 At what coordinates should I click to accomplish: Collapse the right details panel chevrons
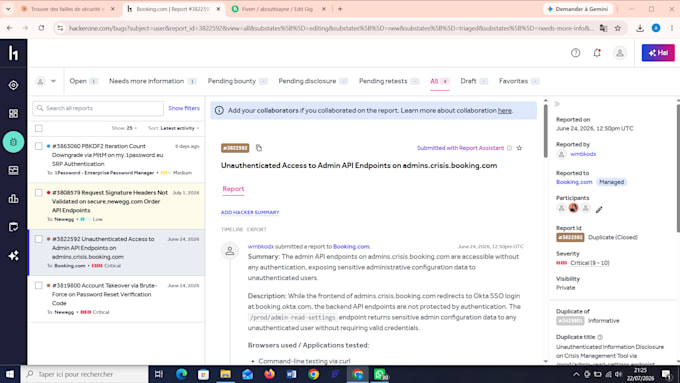557,104
